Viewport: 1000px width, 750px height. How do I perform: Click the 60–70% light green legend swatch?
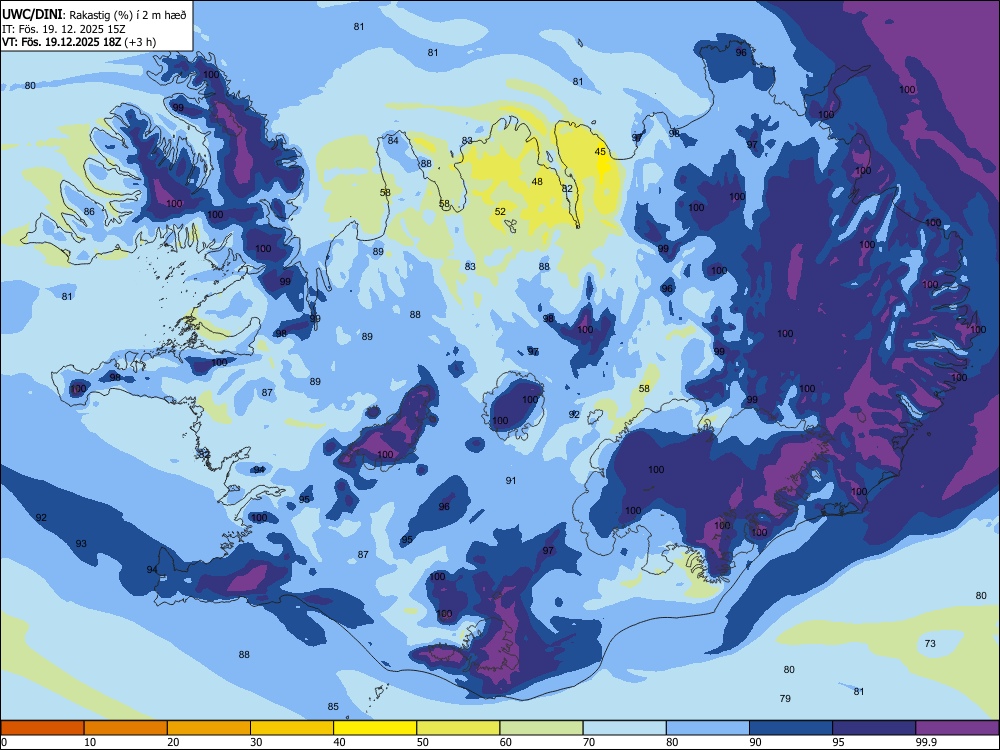(x=541, y=728)
